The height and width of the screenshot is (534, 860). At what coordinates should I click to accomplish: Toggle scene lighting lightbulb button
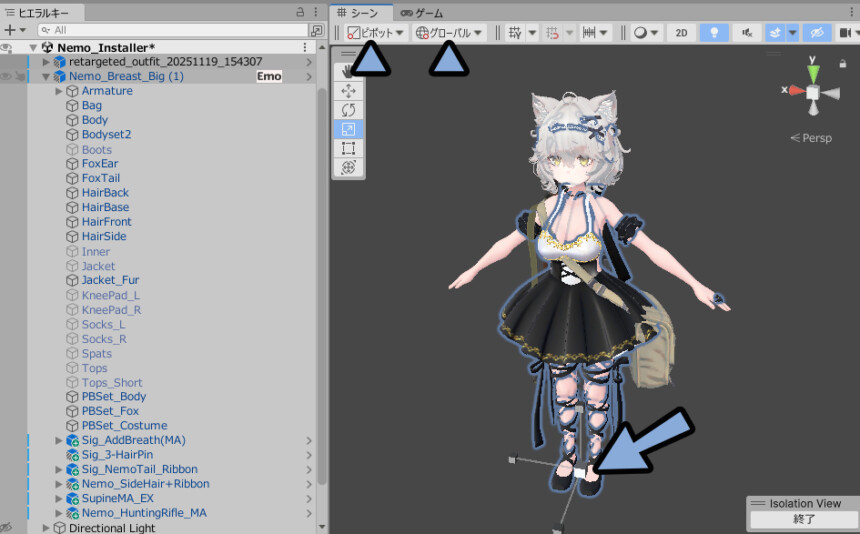tap(713, 33)
